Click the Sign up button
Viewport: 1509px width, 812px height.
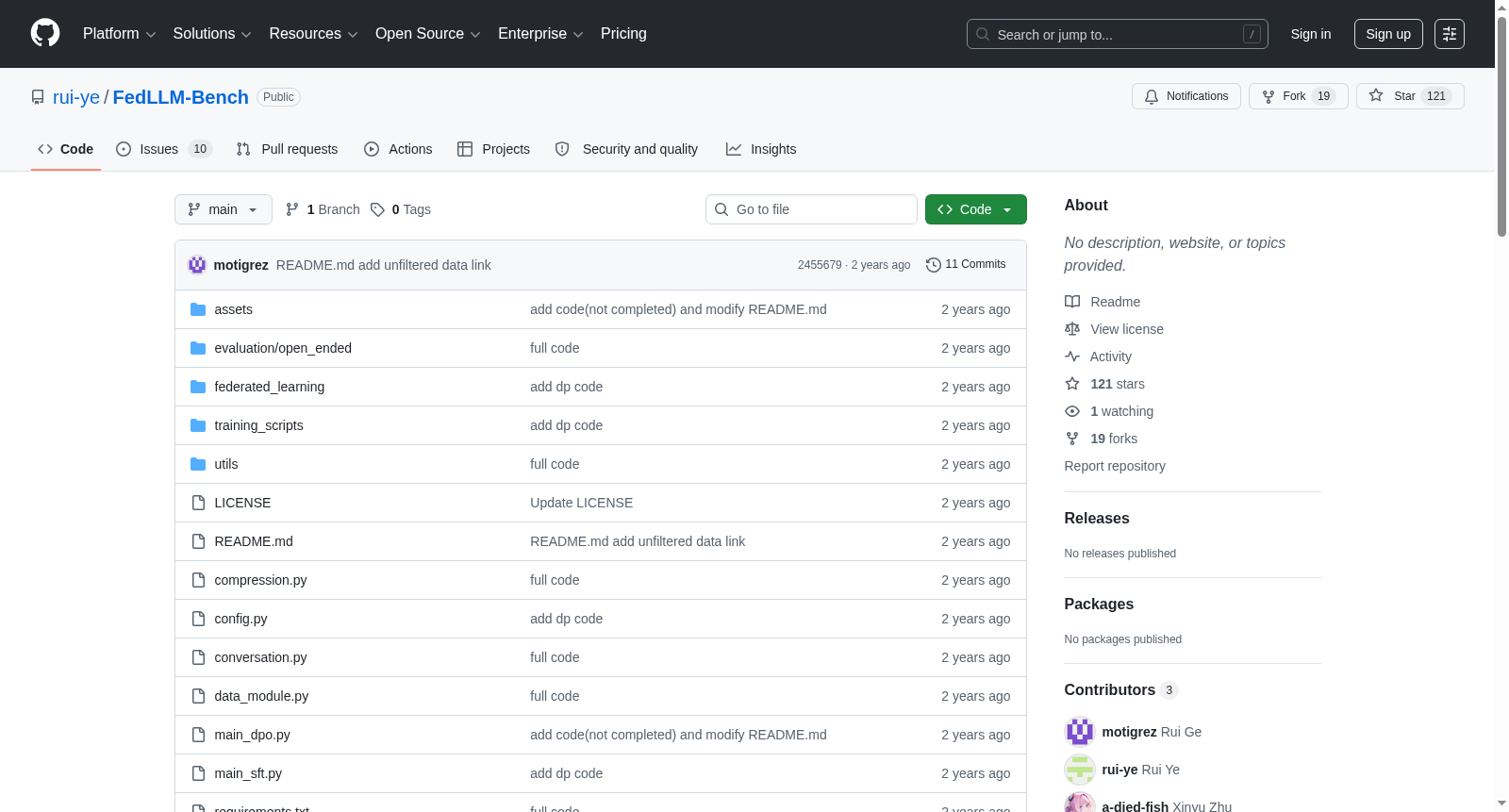tap(1388, 34)
